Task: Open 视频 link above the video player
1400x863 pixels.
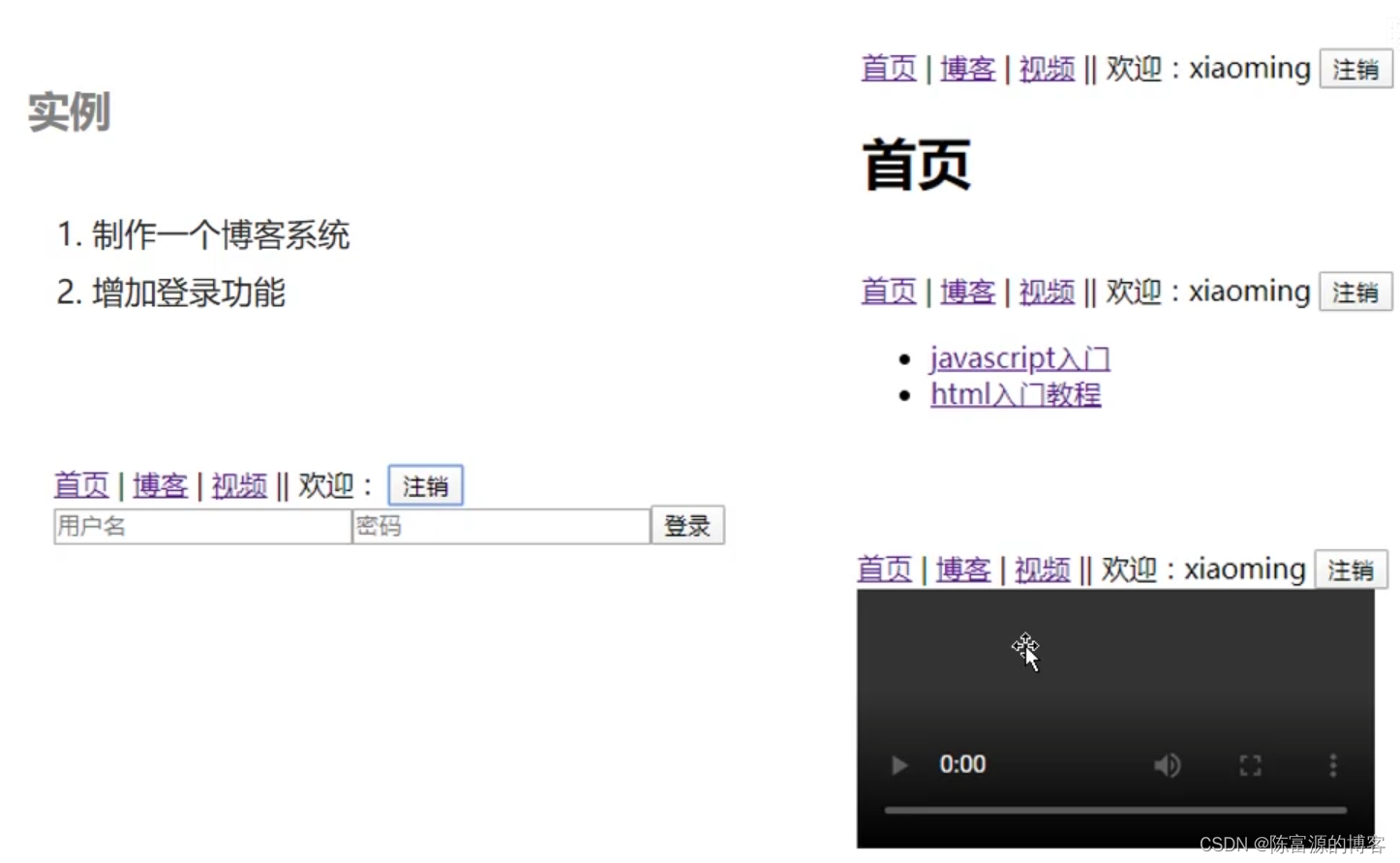Action: point(1042,570)
